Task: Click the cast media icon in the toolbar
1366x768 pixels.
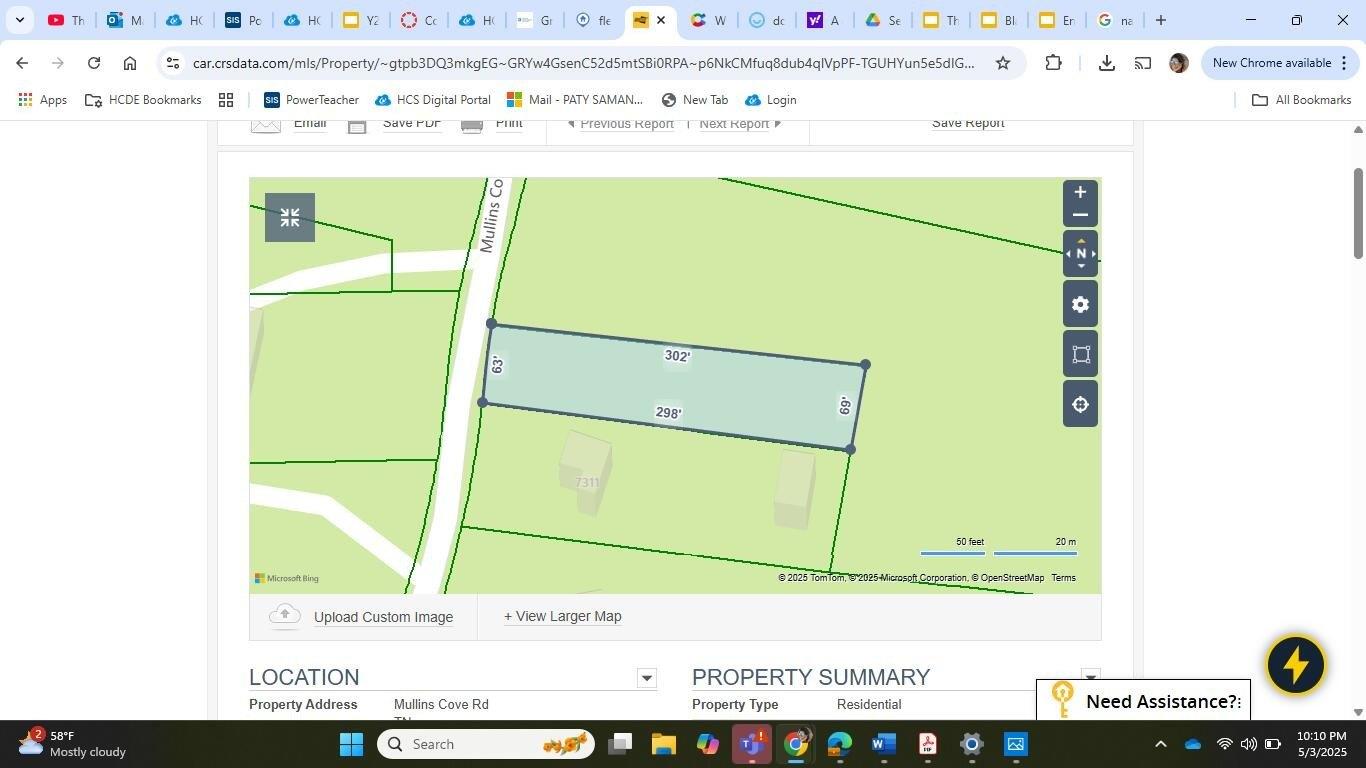Action: [x=1143, y=63]
